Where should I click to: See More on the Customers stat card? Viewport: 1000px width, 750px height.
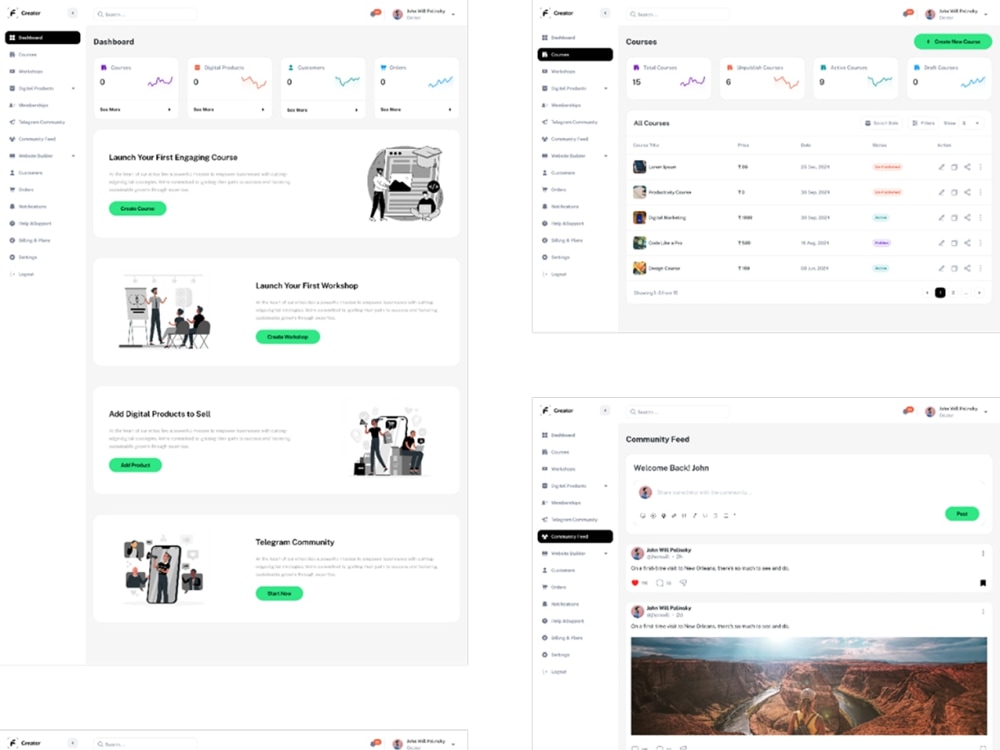pyautogui.click(x=323, y=110)
